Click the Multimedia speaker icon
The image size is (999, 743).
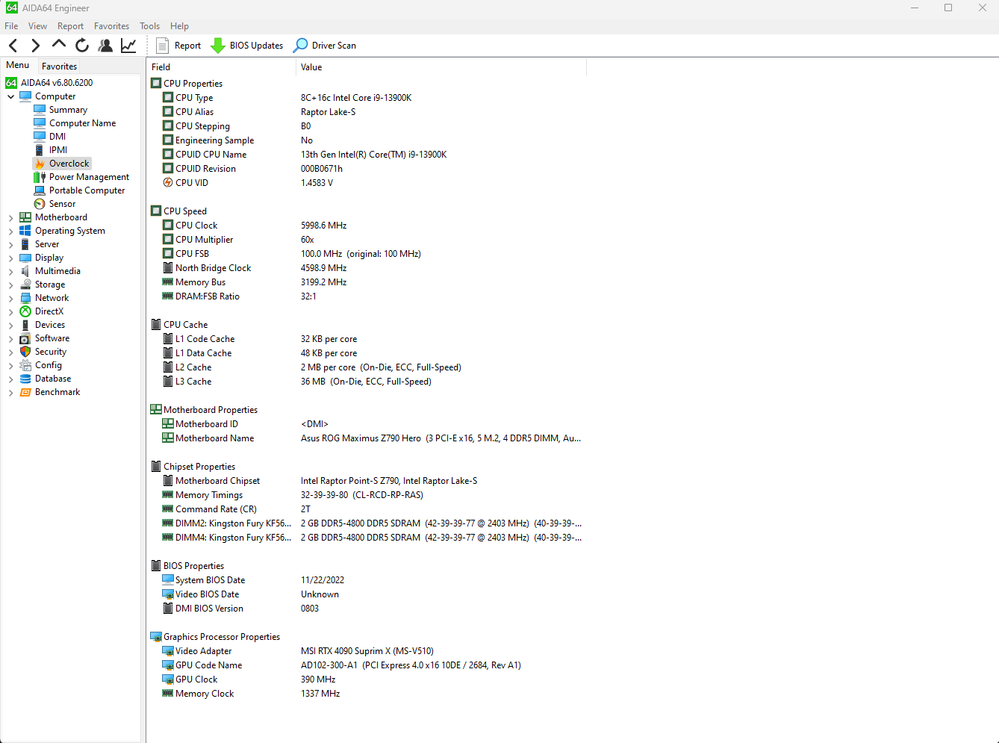click(x=25, y=271)
